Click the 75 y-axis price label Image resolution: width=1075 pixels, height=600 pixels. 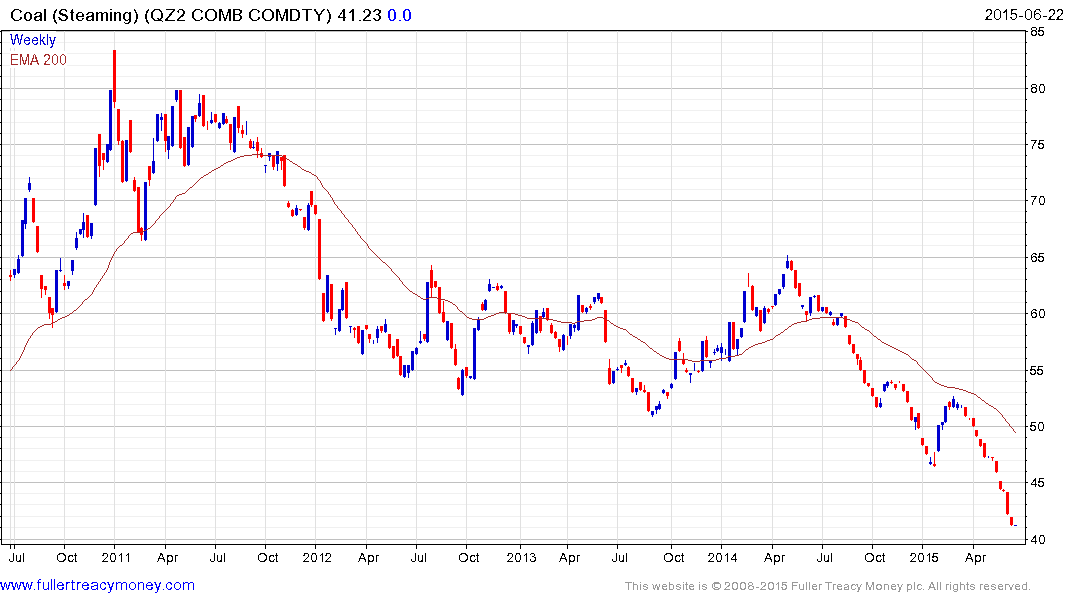point(1037,145)
